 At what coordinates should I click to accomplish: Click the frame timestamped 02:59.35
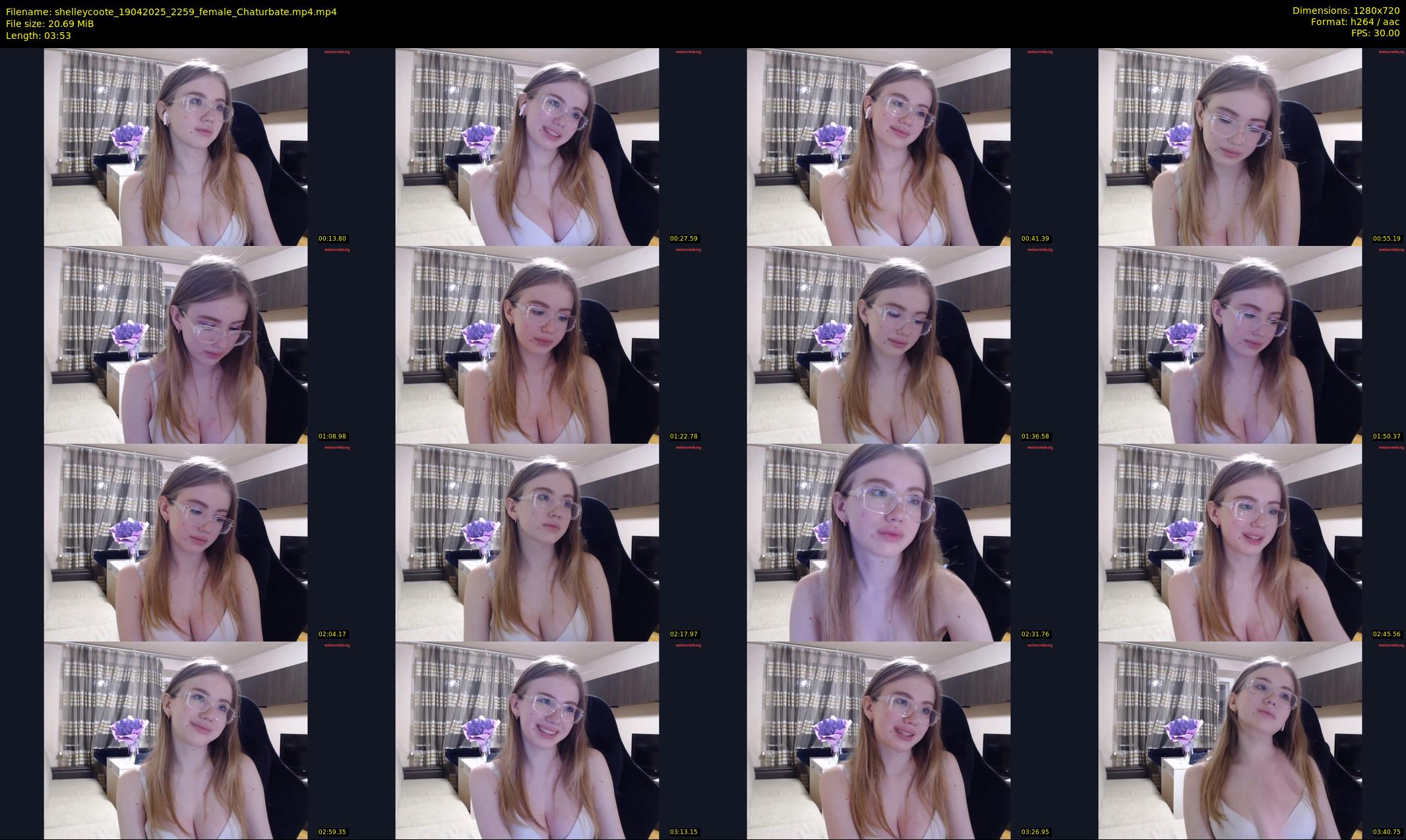point(175,740)
